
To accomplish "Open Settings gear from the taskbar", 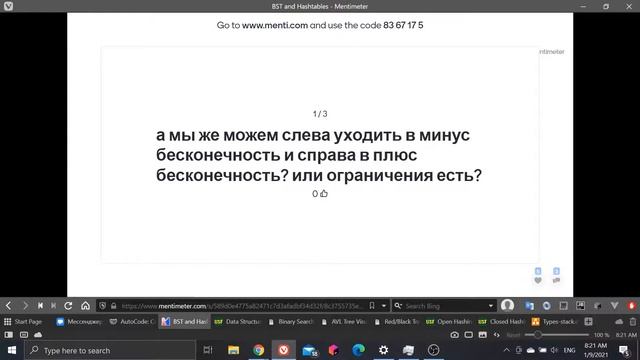I will (x=383, y=350).
